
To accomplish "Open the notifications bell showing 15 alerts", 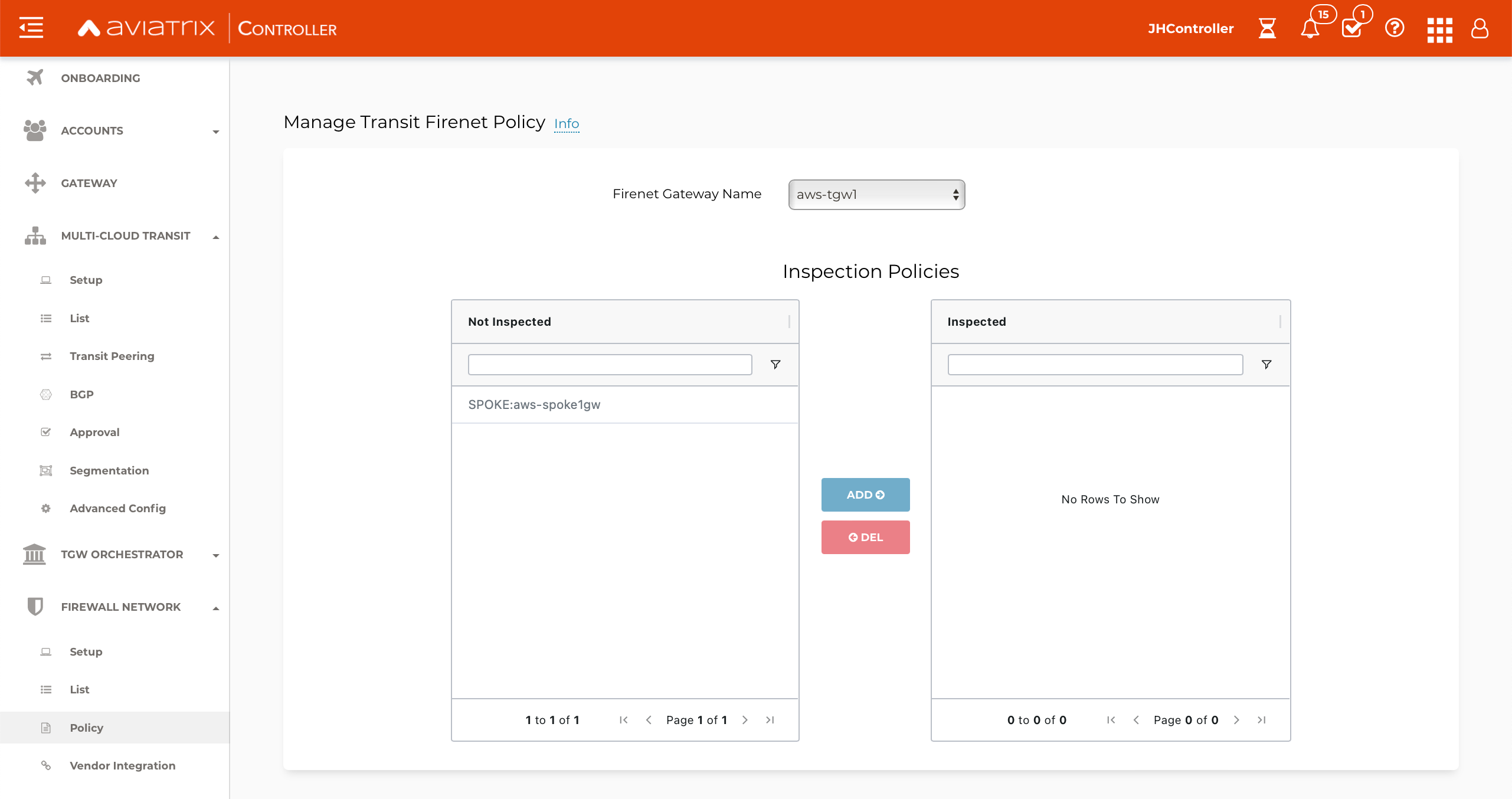I will point(1311,30).
